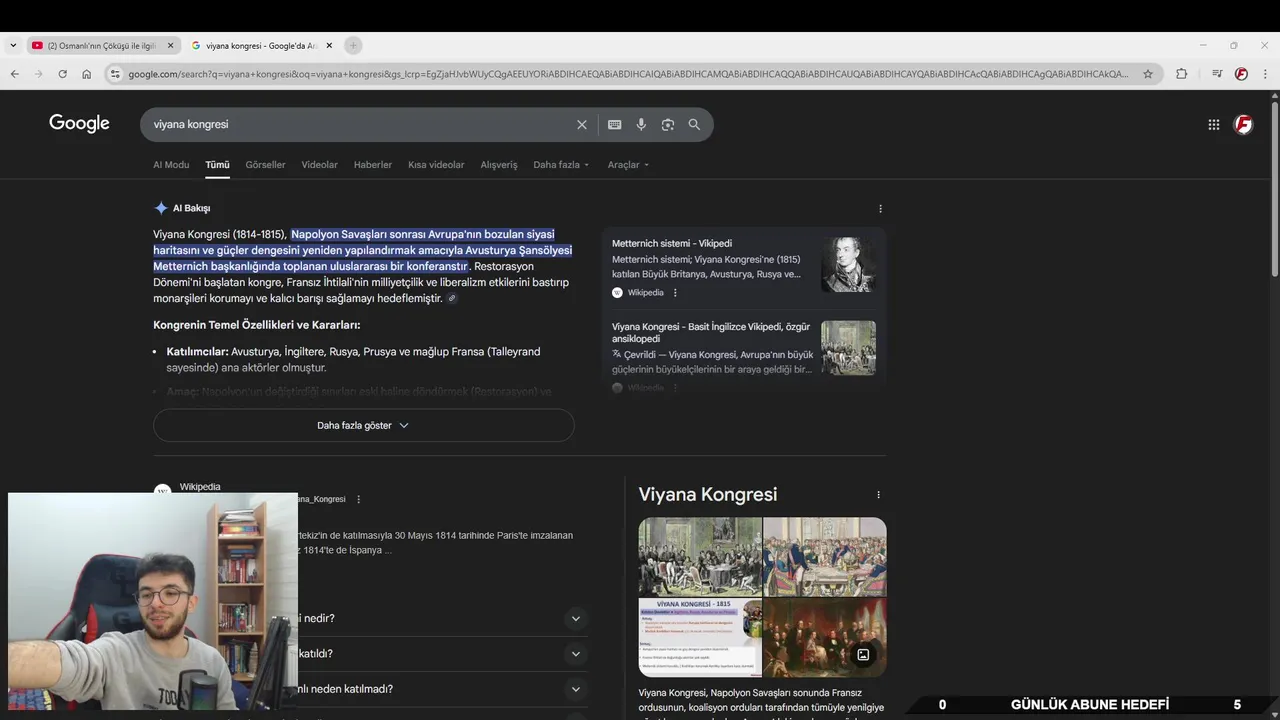Expand the question ending in 'katıldı?'
This screenshot has height=720, width=1280.
coord(575,654)
